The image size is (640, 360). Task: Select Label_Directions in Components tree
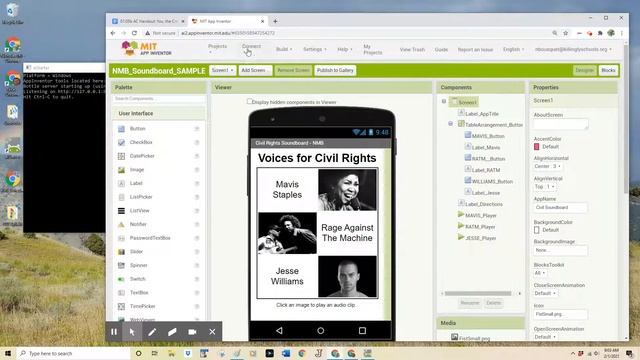[x=484, y=204]
